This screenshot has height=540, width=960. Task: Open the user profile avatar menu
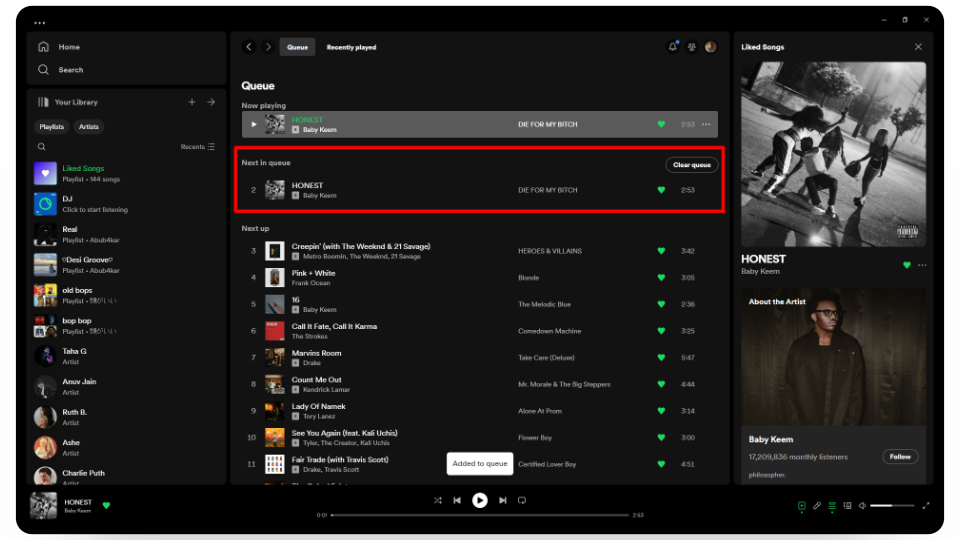pos(711,47)
